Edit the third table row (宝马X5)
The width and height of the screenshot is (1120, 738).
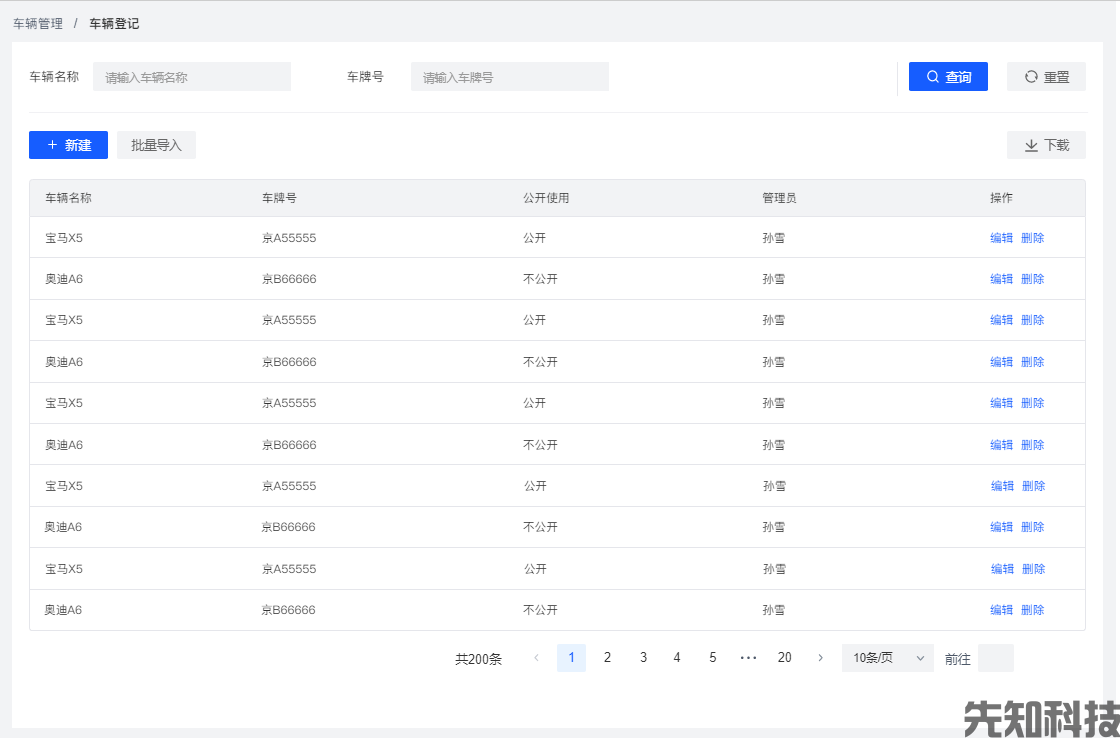click(1001, 319)
